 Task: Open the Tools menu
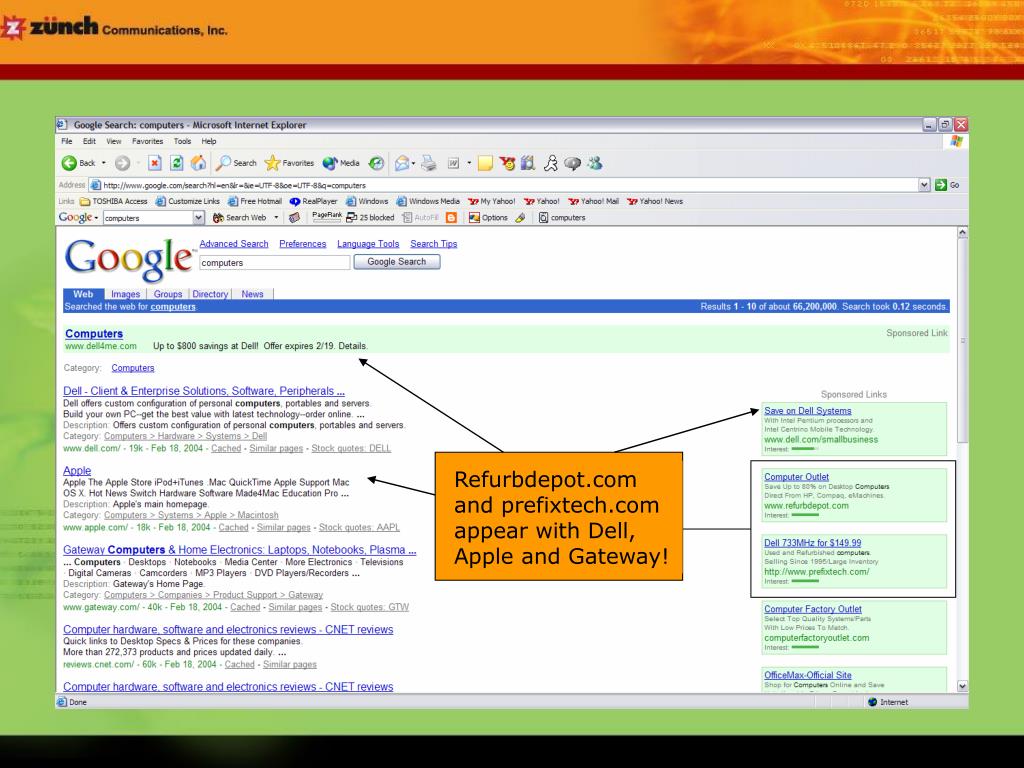[182, 141]
